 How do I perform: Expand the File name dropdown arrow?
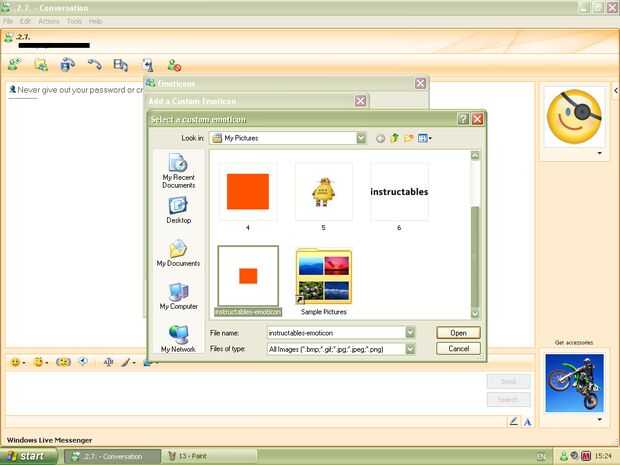coord(410,333)
